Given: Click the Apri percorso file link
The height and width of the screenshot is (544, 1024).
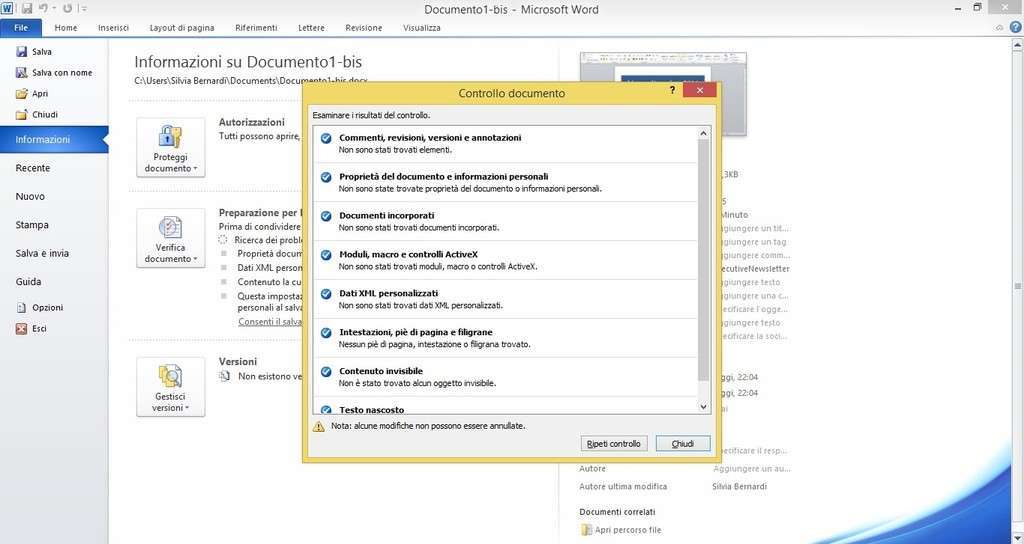Looking at the screenshot, I should [628, 530].
